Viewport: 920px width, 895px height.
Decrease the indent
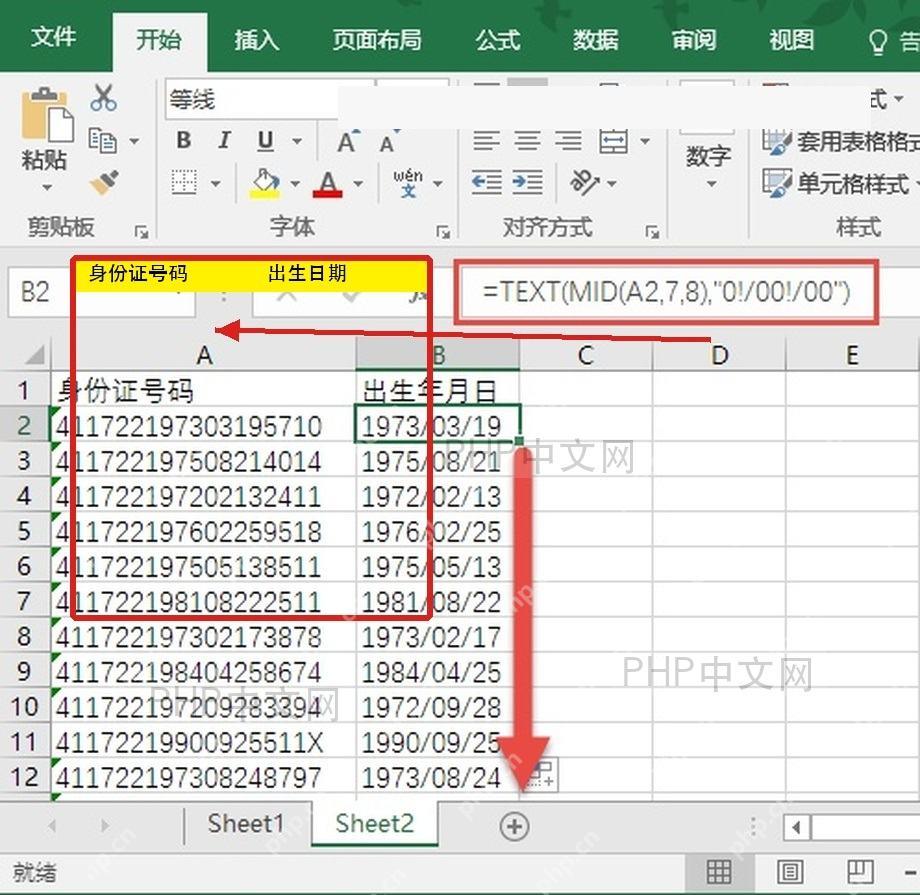(x=486, y=183)
